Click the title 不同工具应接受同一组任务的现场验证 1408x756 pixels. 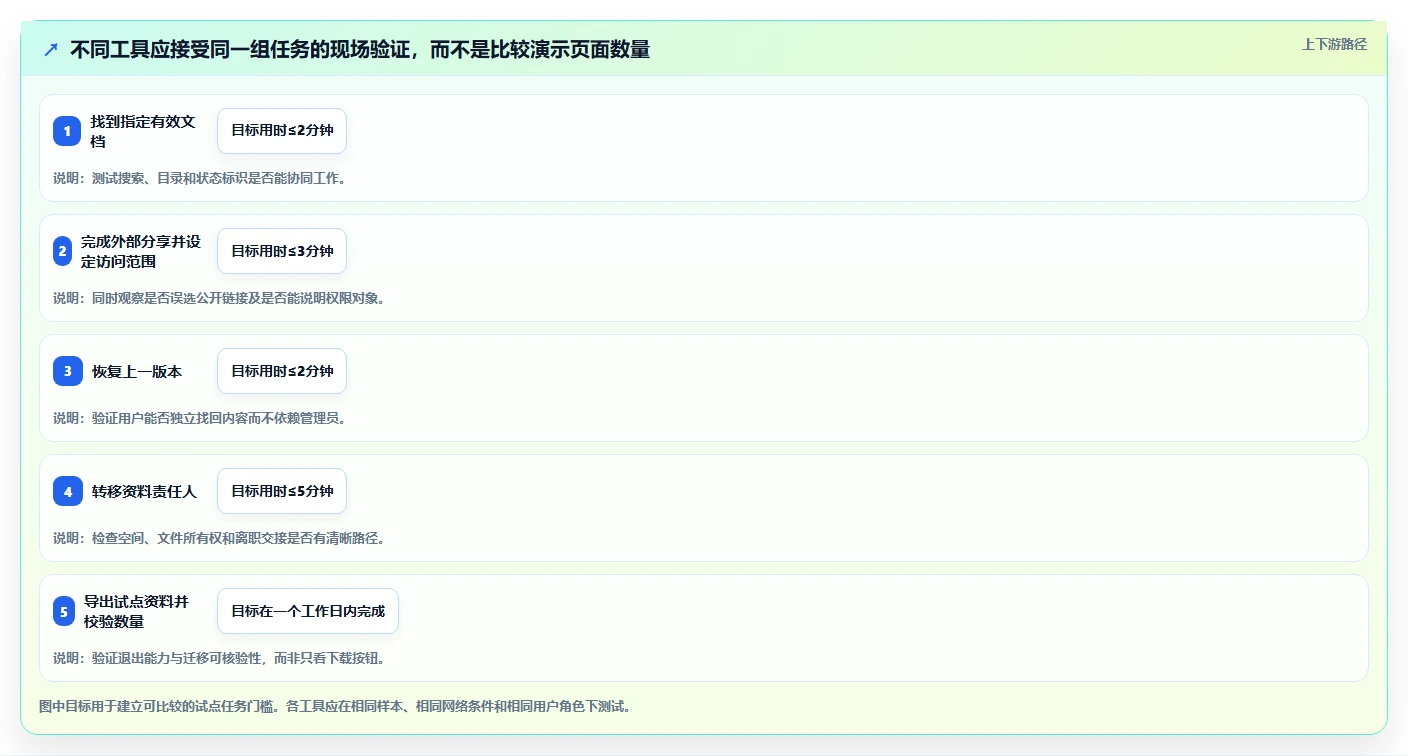(x=360, y=49)
